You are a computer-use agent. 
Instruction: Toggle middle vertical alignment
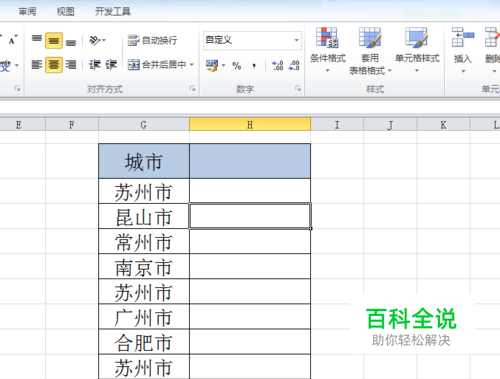click(54, 41)
